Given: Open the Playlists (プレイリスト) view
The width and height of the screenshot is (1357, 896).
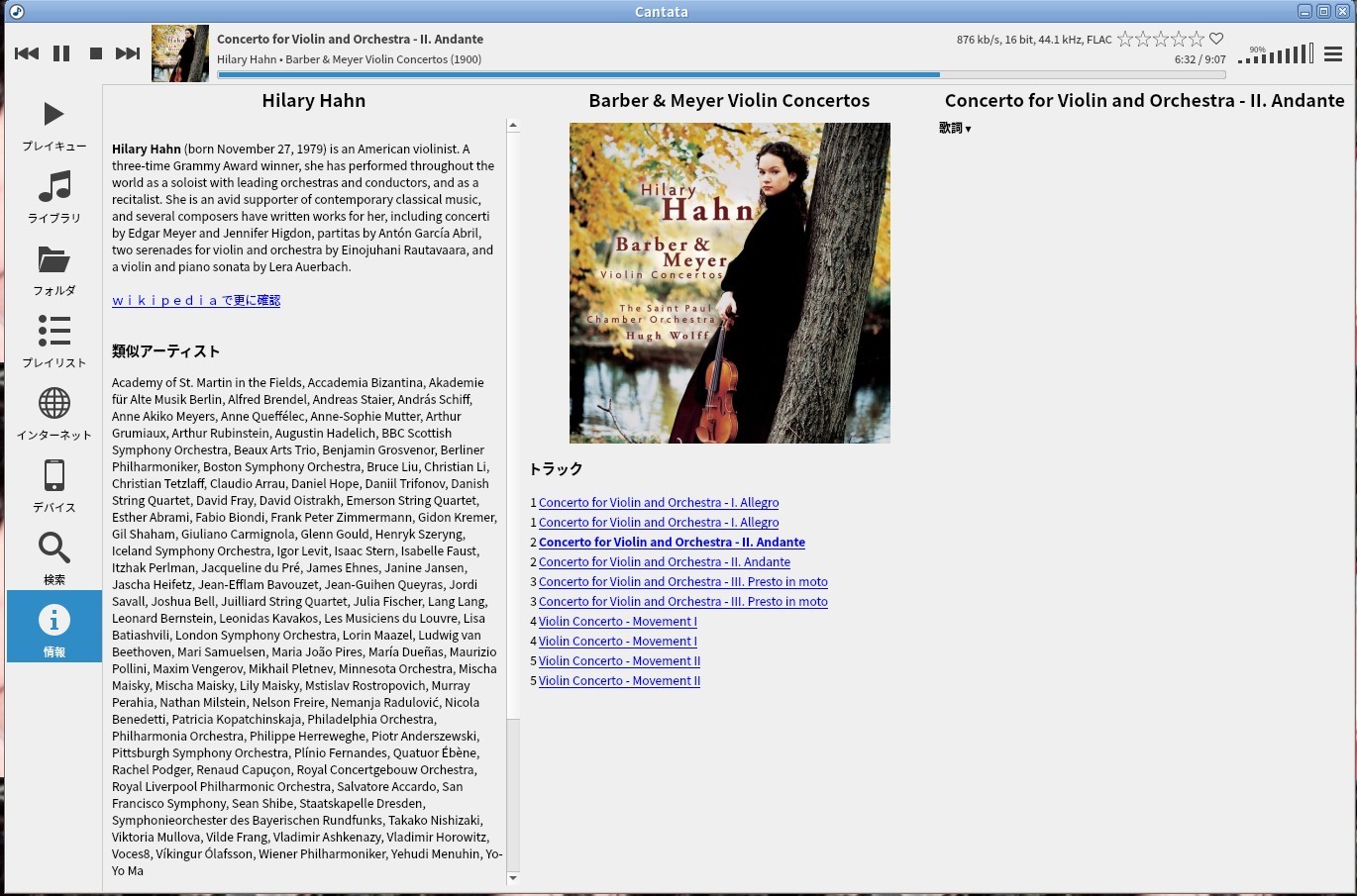Looking at the screenshot, I should [x=54, y=342].
